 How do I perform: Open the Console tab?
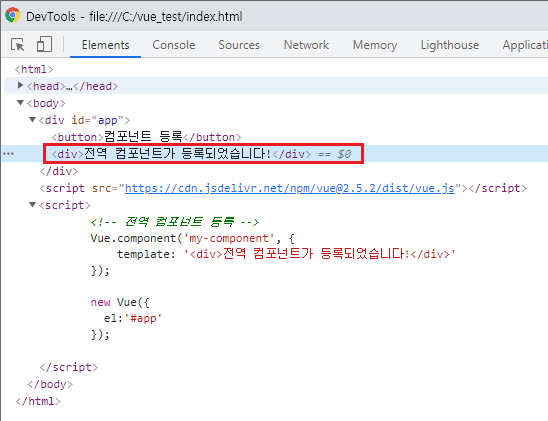click(174, 45)
